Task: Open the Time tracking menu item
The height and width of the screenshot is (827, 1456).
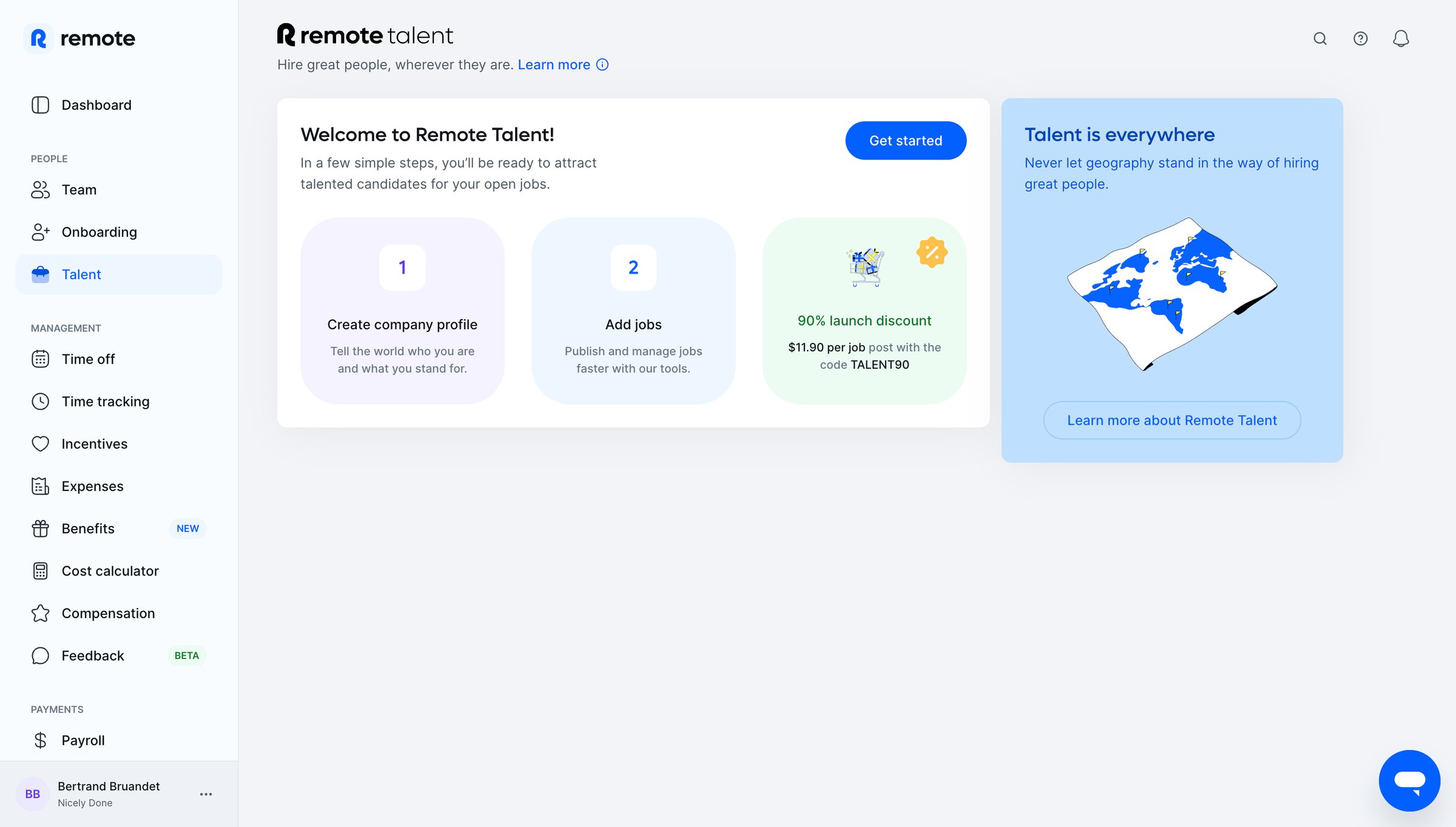Action: tap(119, 402)
